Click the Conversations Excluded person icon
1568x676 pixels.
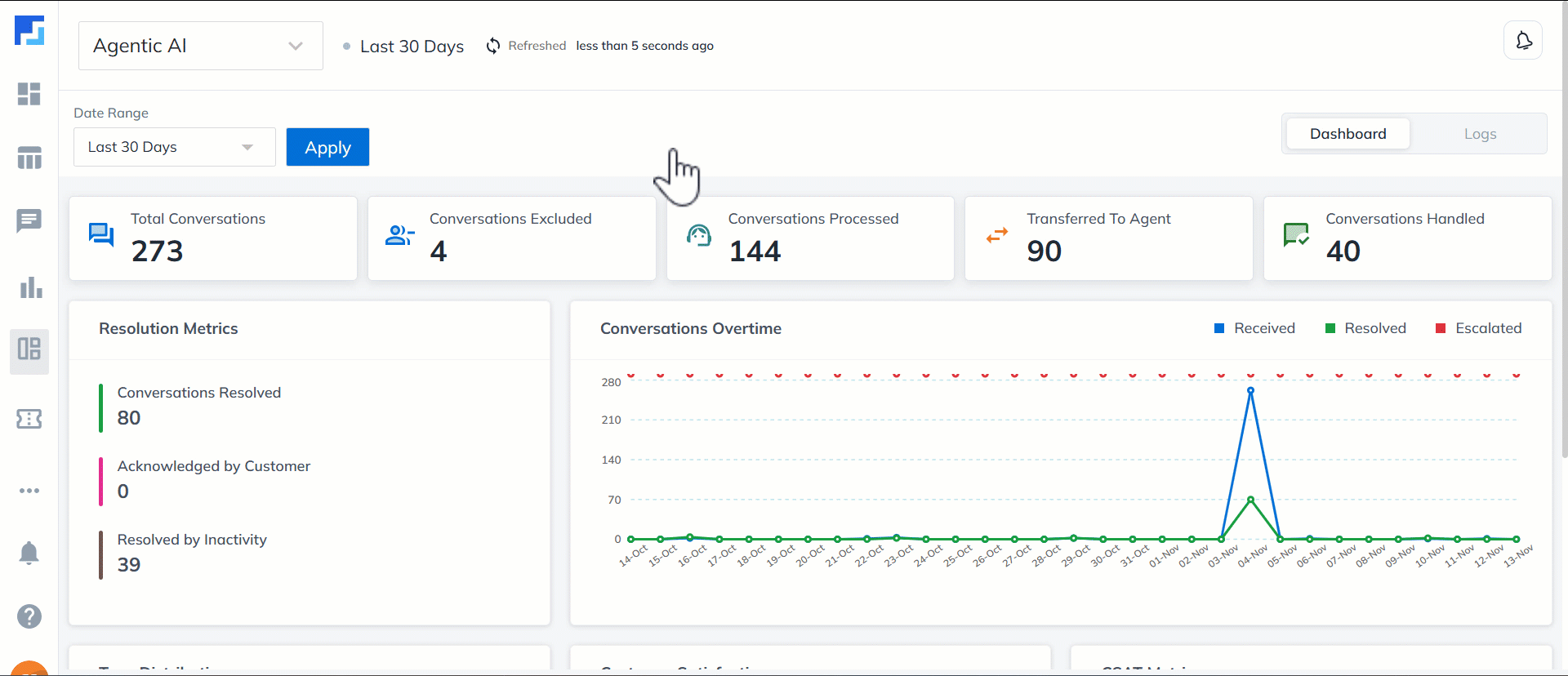[399, 235]
